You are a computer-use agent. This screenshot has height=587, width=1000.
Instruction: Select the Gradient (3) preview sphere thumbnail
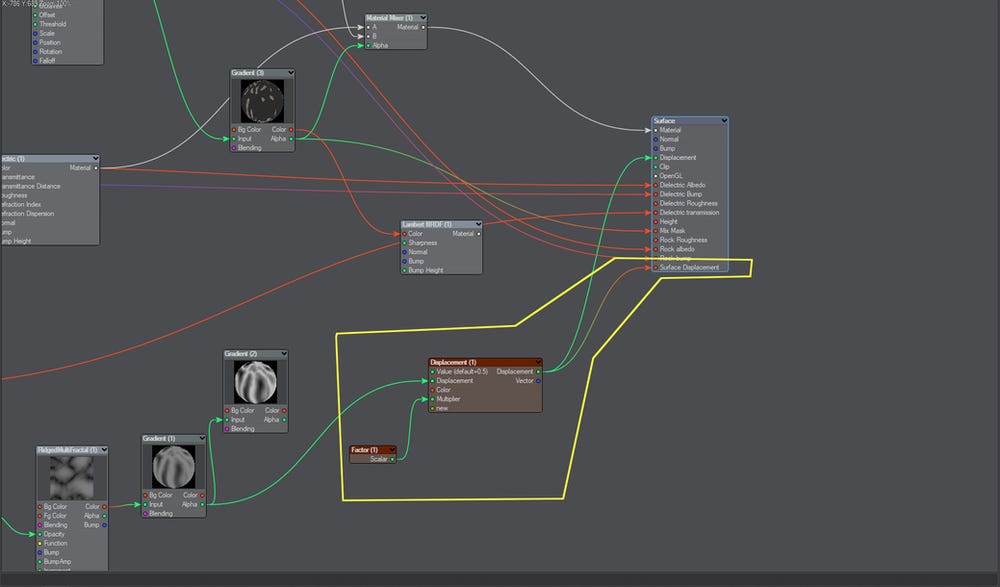tap(262, 101)
